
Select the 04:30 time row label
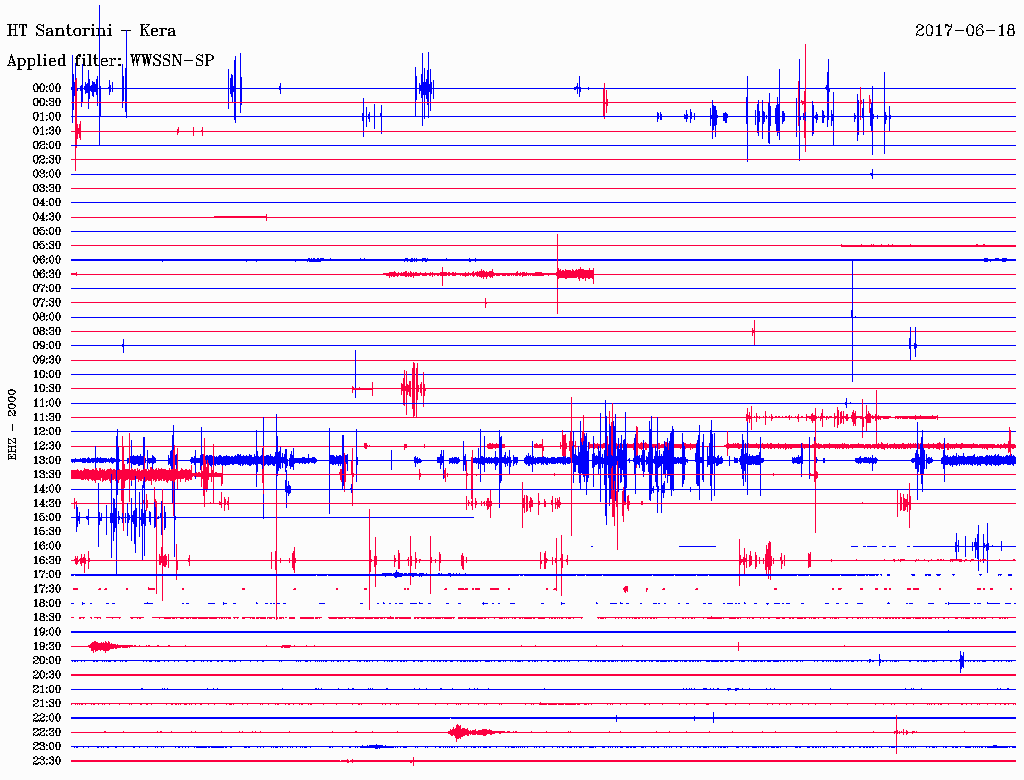click(x=47, y=217)
